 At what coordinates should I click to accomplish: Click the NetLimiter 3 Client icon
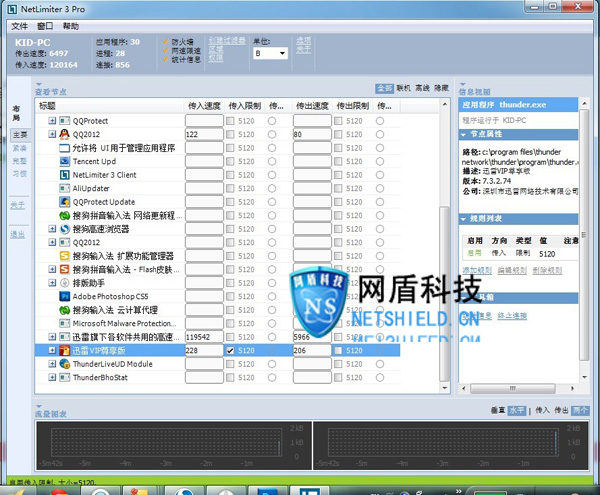click(x=65, y=175)
